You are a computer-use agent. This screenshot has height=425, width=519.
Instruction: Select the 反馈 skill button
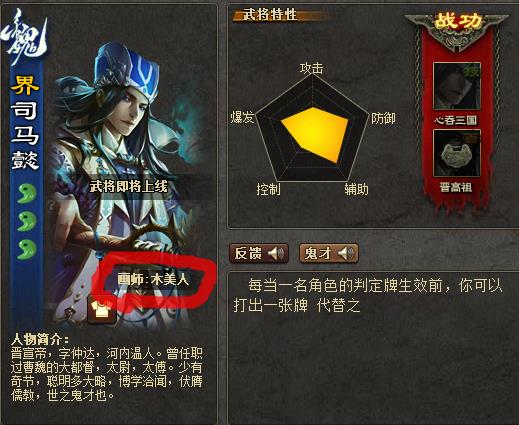click(259, 254)
